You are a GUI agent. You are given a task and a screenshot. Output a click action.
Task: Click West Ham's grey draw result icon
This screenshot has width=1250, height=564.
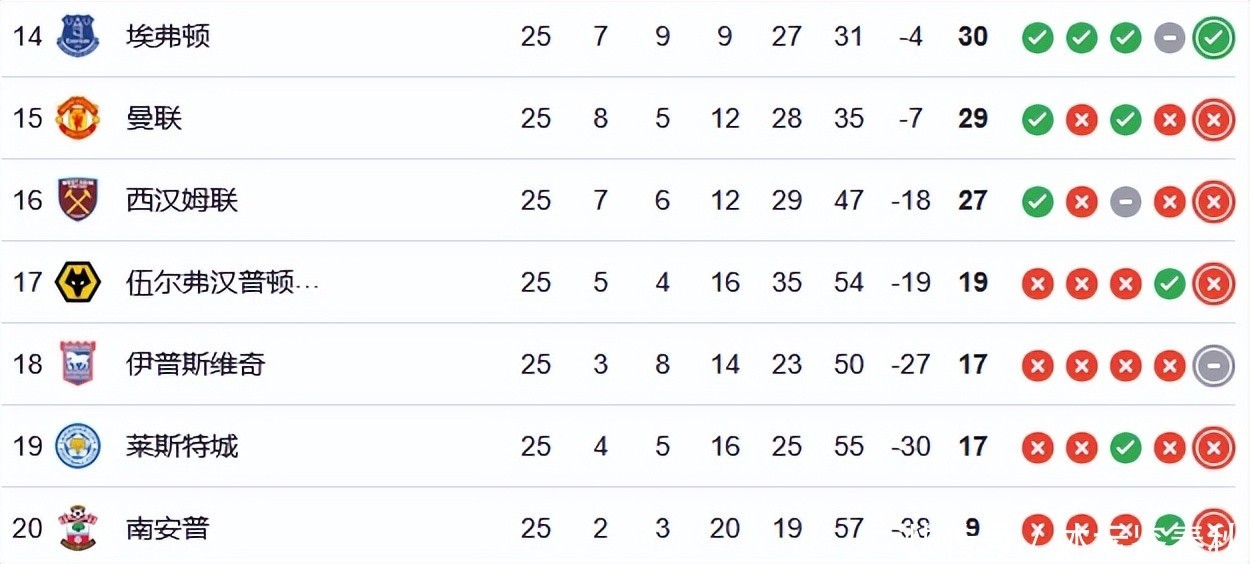pos(1125,202)
